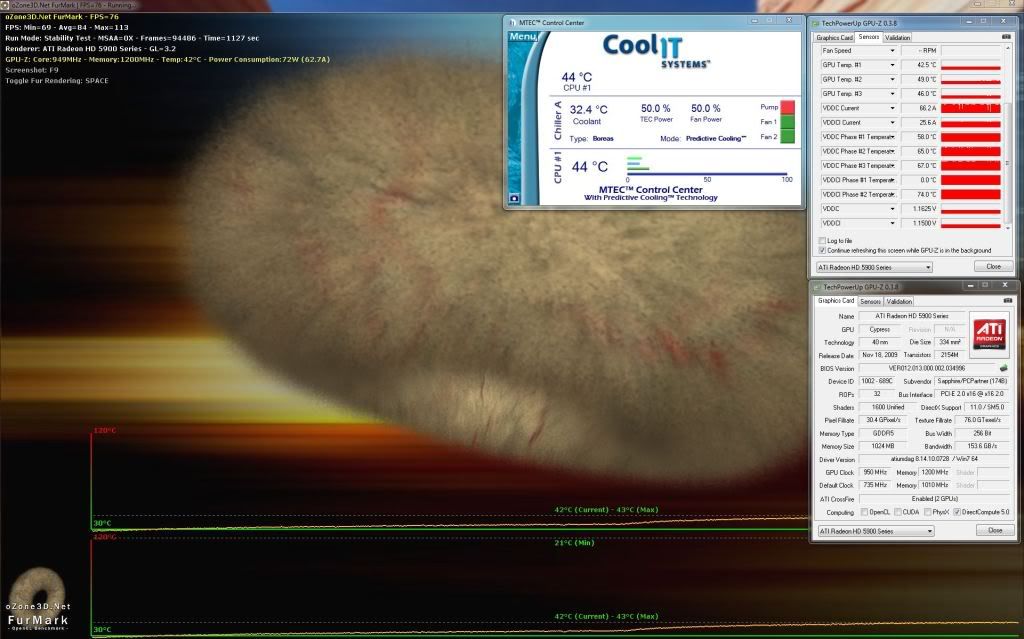Click the green Fan 1 status indicator
This screenshot has width=1024, height=639.
click(788, 122)
